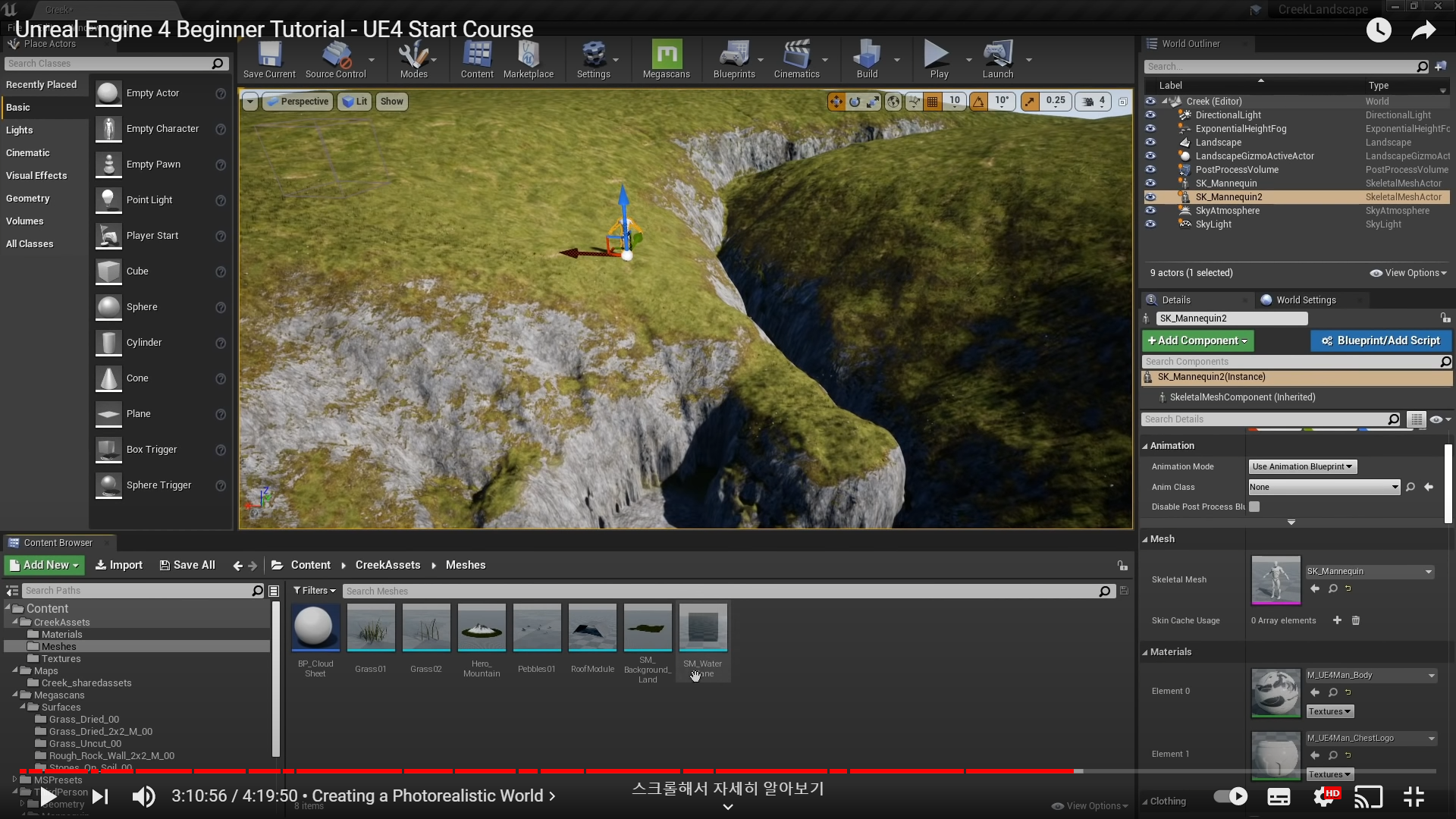
Task: Click the Blueprint/Add Script button
Action: tap(1380, 341)
